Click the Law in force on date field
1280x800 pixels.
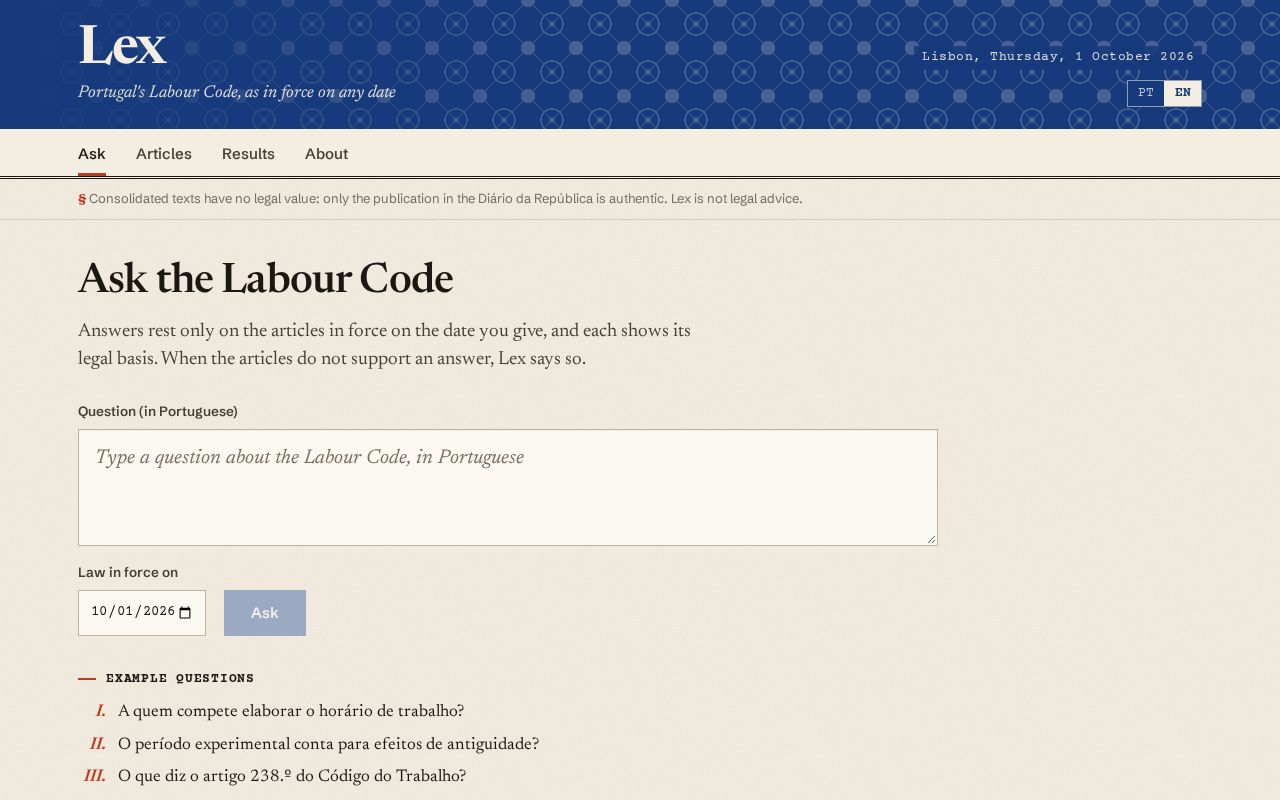click(x=142, y=613)
